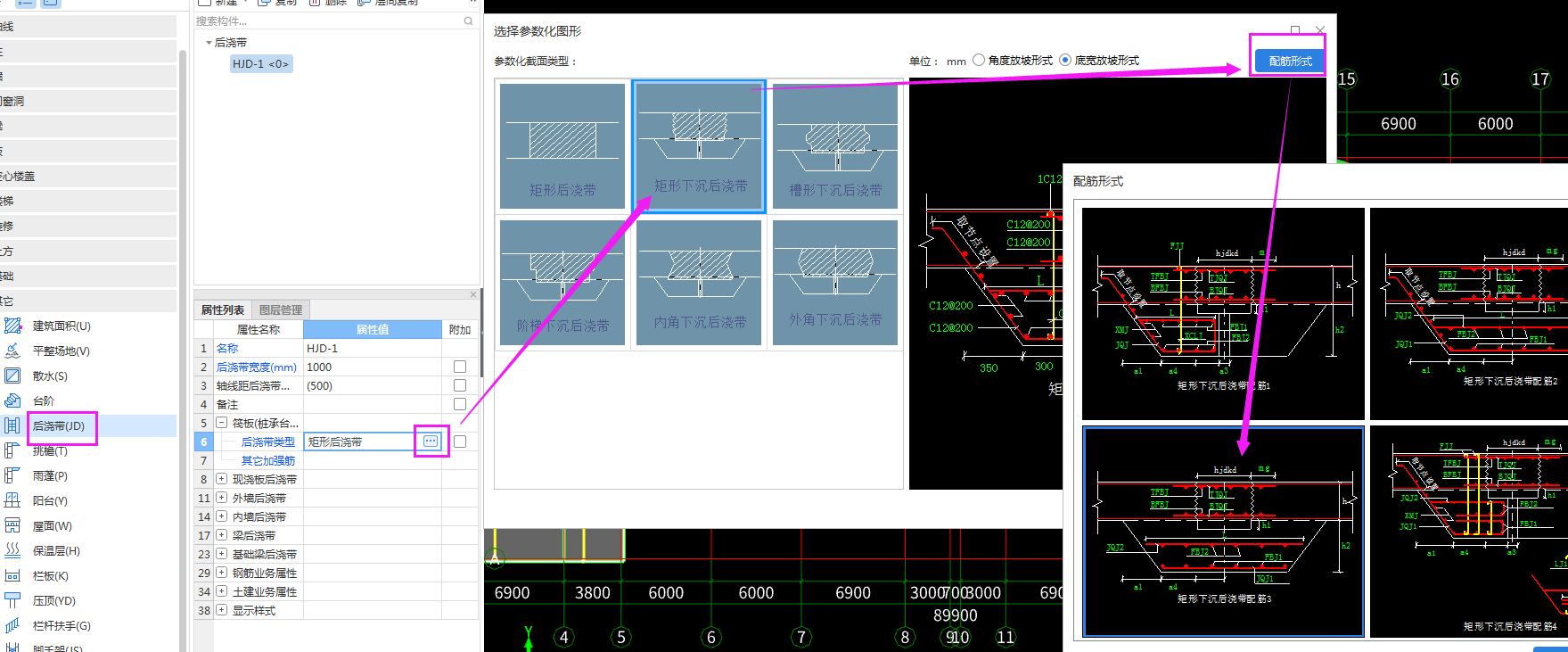The height and width of the screenshot is (652, 1568).
Task: Select 矩形下沉后浇带配筋4 diagram
Action: 1469,532
